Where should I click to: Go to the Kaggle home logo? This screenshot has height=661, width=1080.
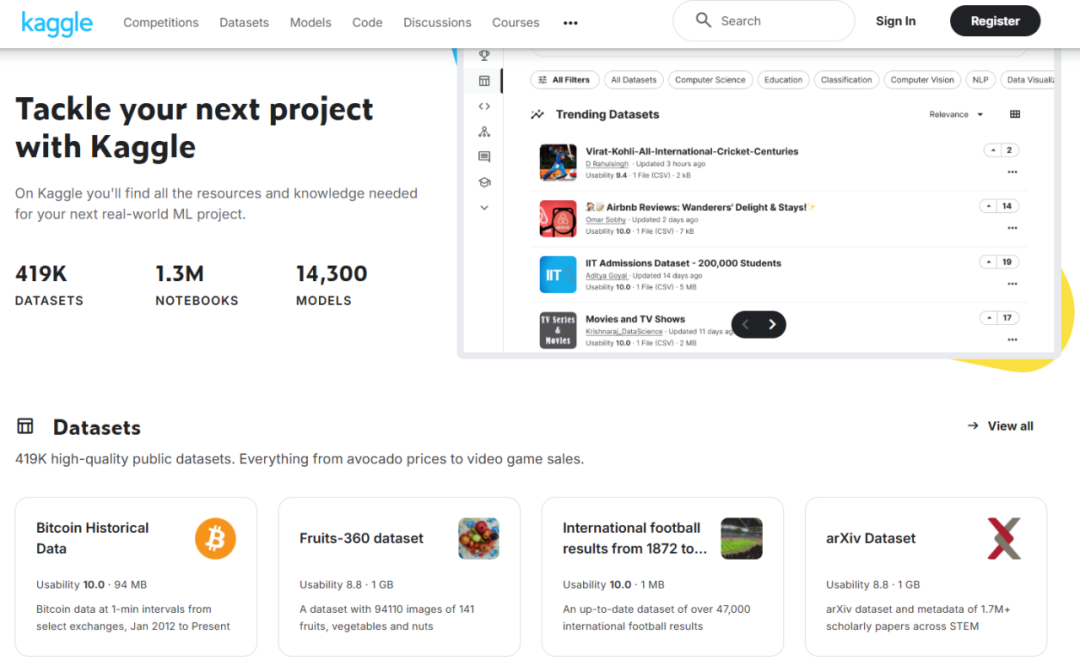(57, 22)
